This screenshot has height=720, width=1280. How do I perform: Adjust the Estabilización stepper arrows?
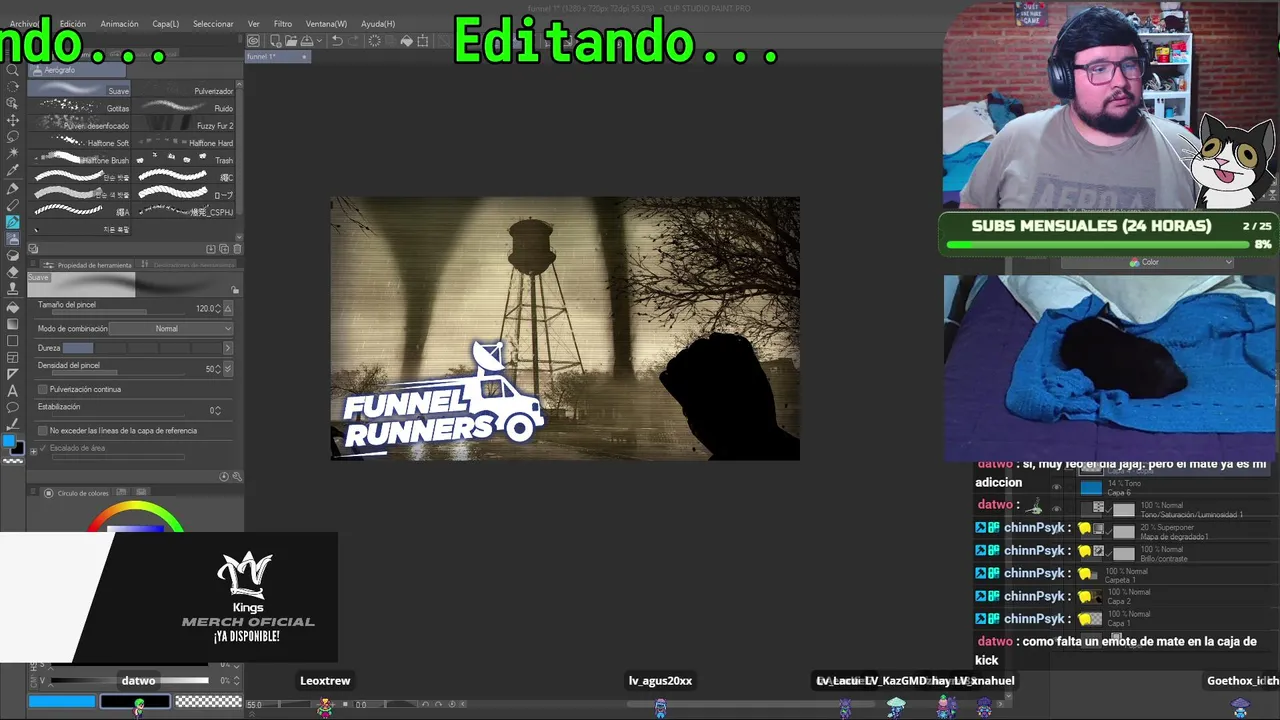[x=217, y=410]
